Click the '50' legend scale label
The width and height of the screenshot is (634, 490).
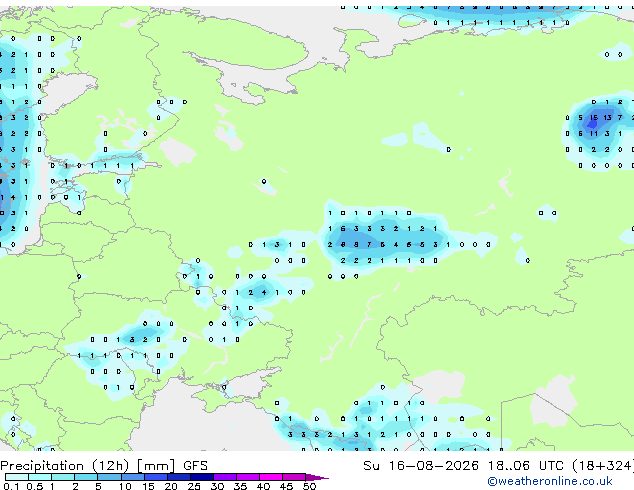point(309,486)
